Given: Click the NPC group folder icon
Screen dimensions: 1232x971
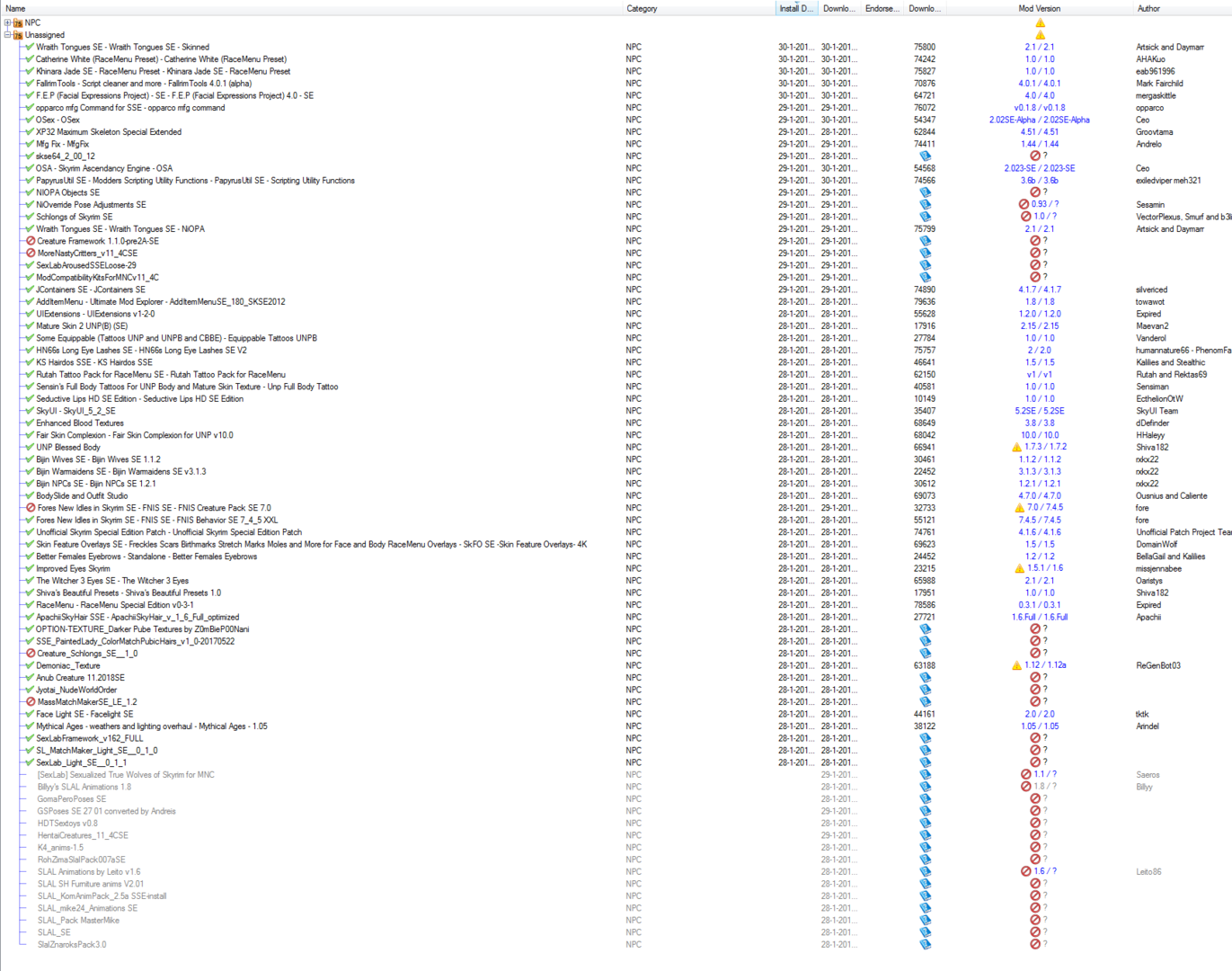Looking at the screenshot, I should click(x=18, y=22).
